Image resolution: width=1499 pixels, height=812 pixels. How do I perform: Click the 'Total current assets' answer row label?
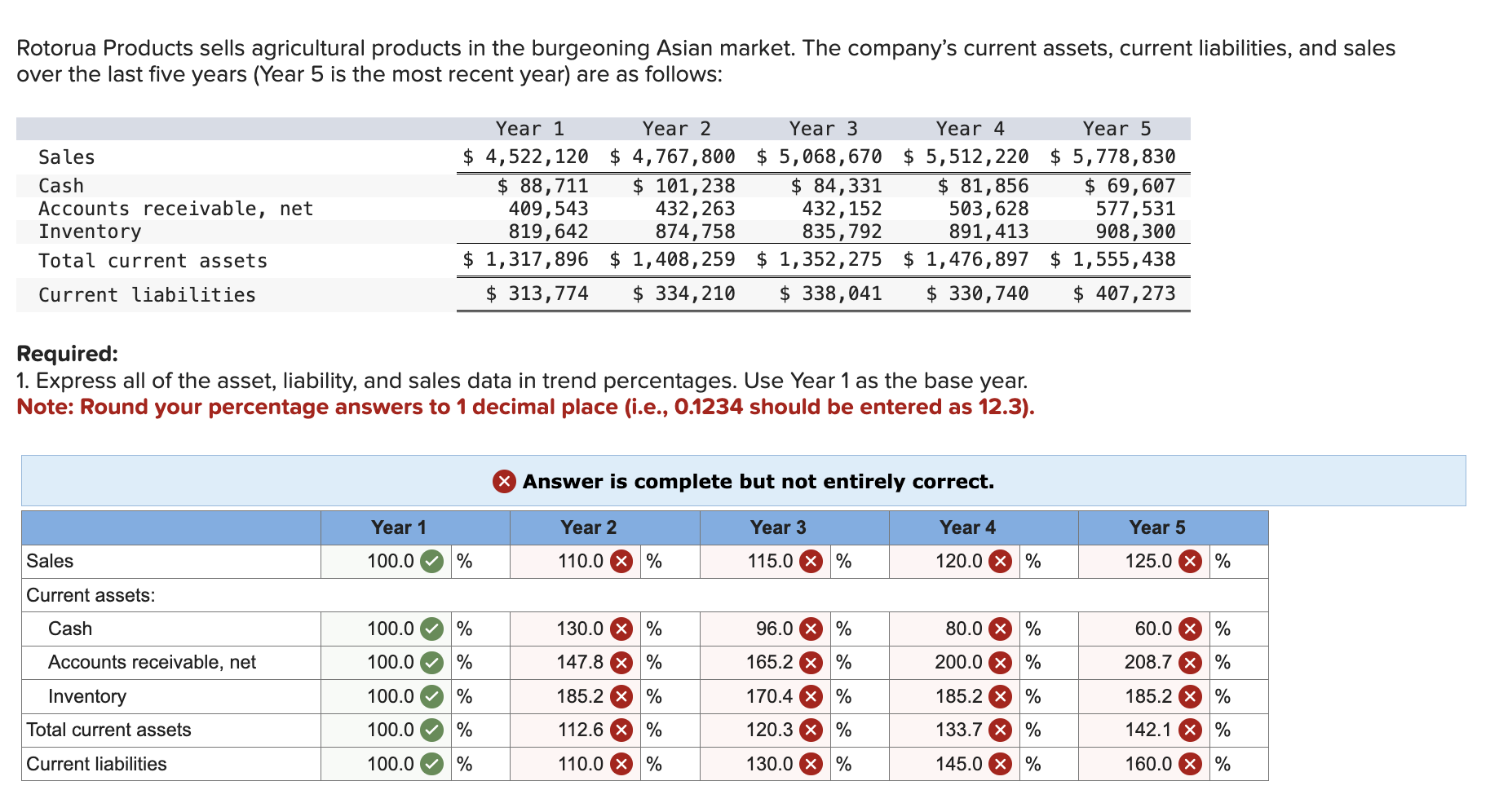[108, 730]
